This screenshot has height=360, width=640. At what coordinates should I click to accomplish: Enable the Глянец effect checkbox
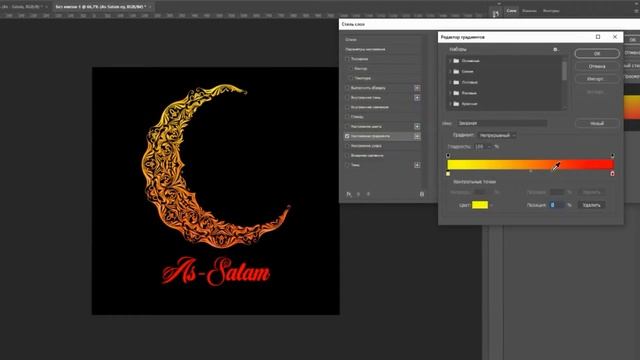(x=347, y=117)
